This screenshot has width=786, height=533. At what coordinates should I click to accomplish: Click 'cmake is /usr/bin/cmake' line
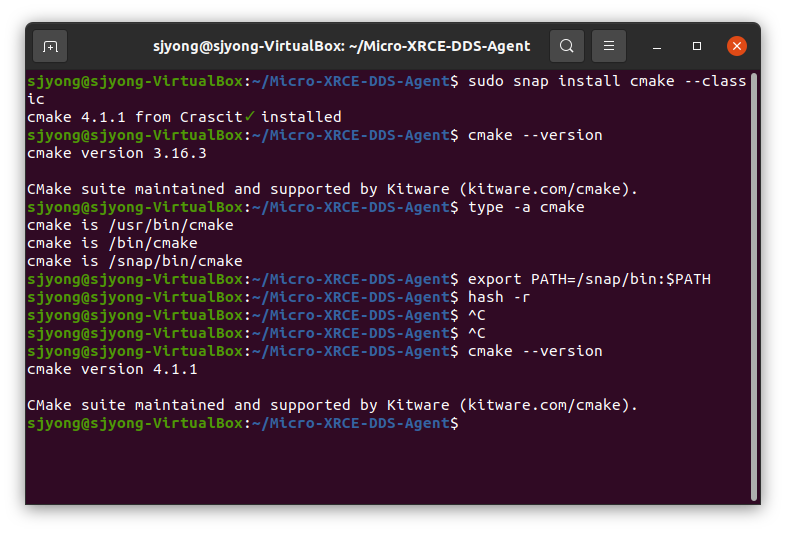click(x=130, y=225)
